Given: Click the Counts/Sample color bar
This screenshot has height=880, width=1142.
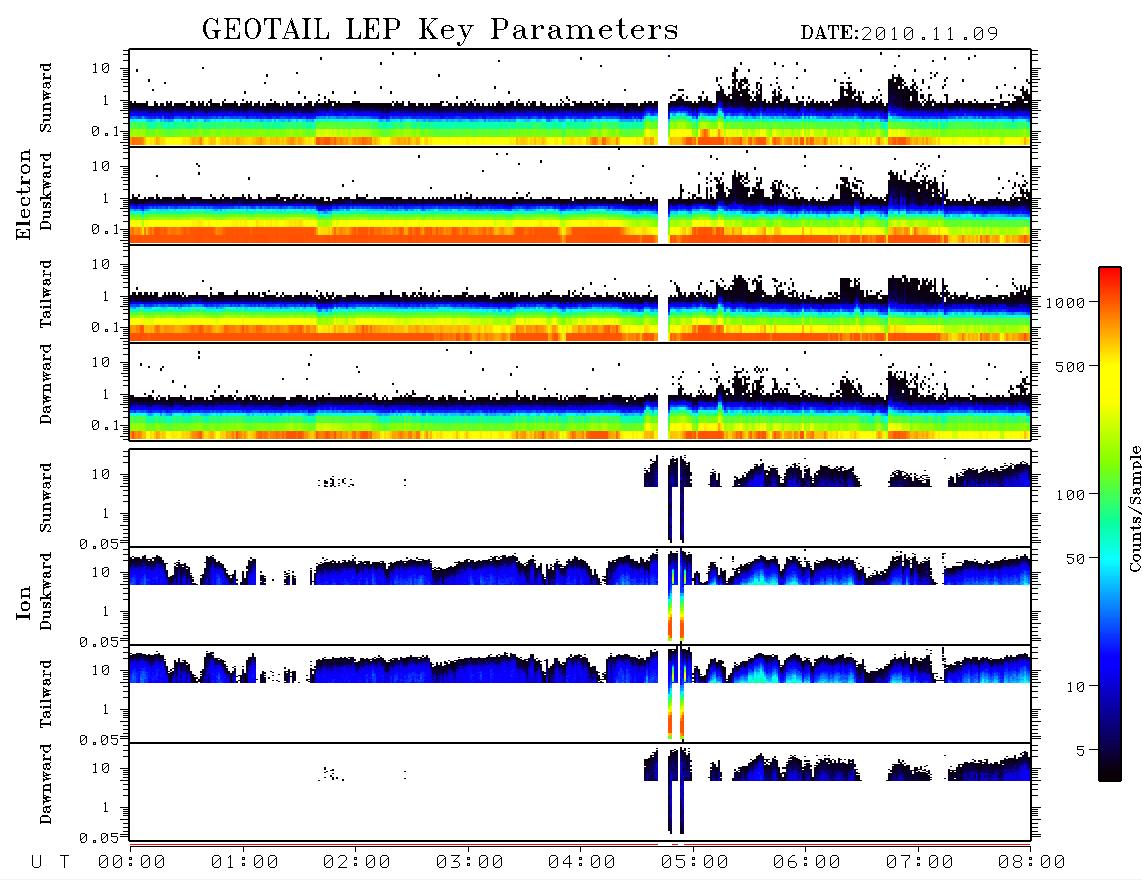Looking at the screenshot, I should point(1110,524).
